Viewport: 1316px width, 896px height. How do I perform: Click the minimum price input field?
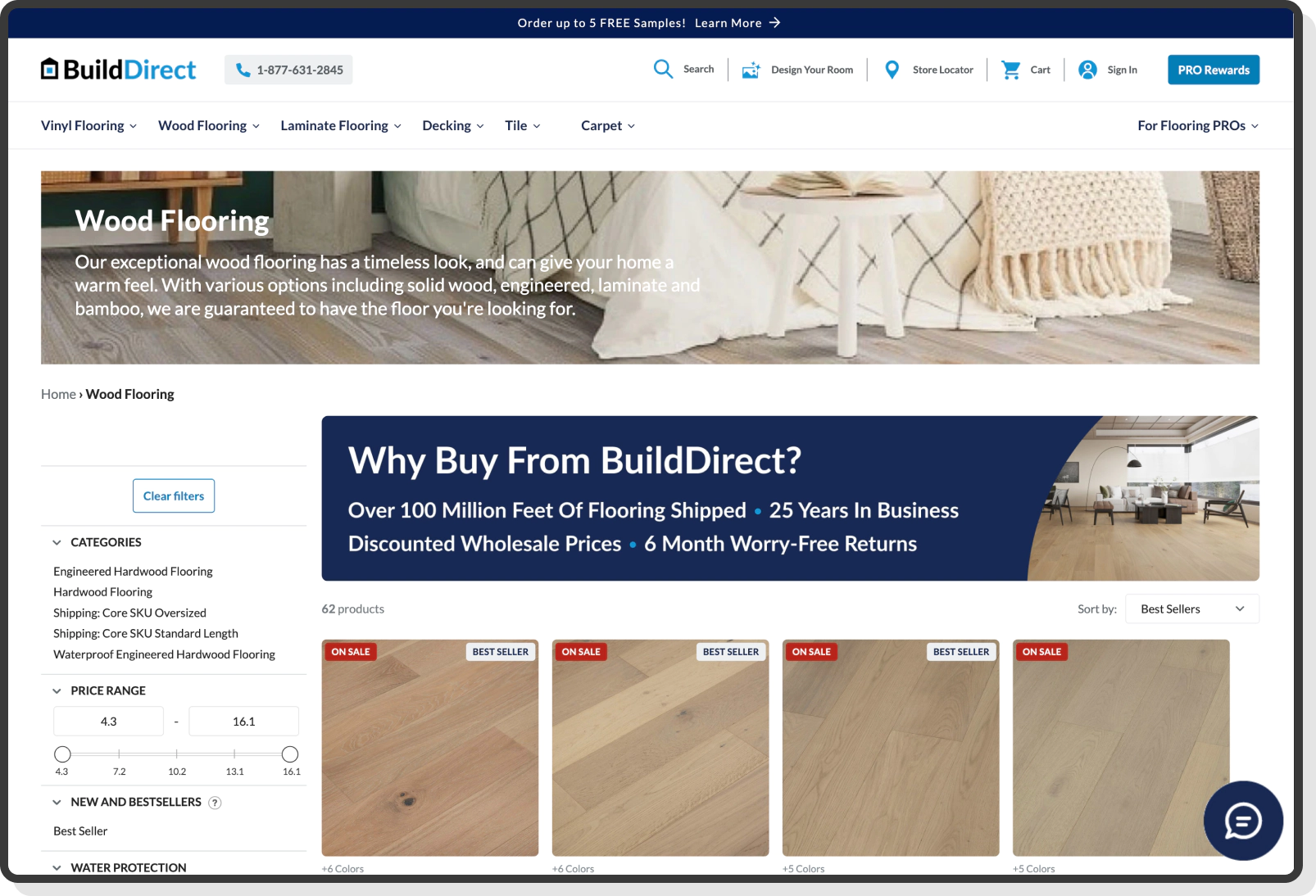point(109,722)
